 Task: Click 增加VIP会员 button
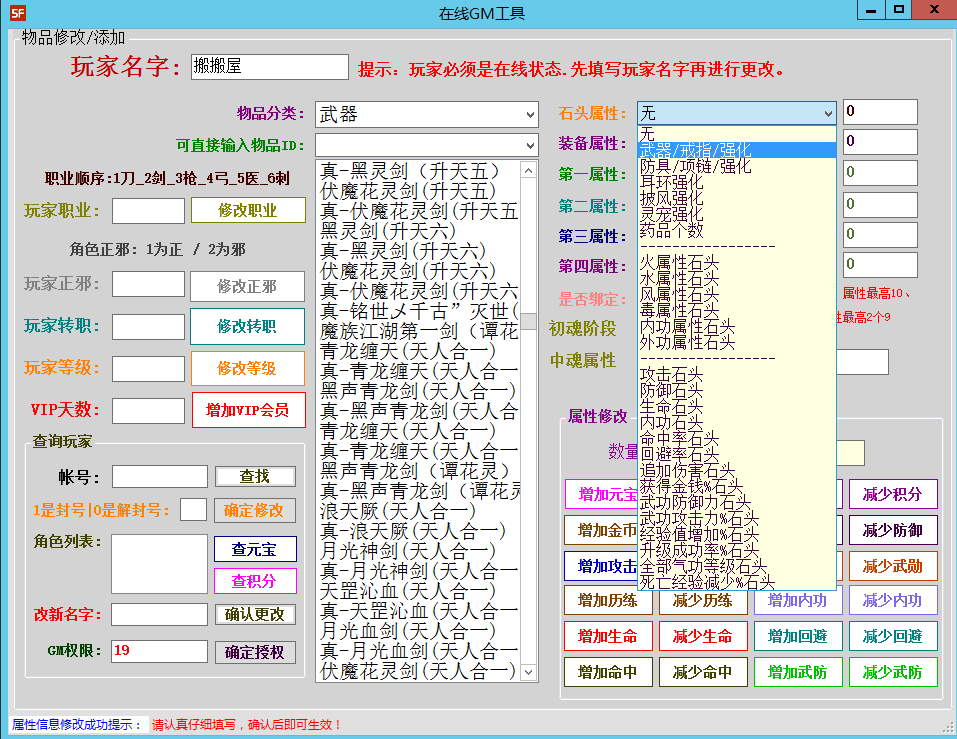tap(247, 410)
